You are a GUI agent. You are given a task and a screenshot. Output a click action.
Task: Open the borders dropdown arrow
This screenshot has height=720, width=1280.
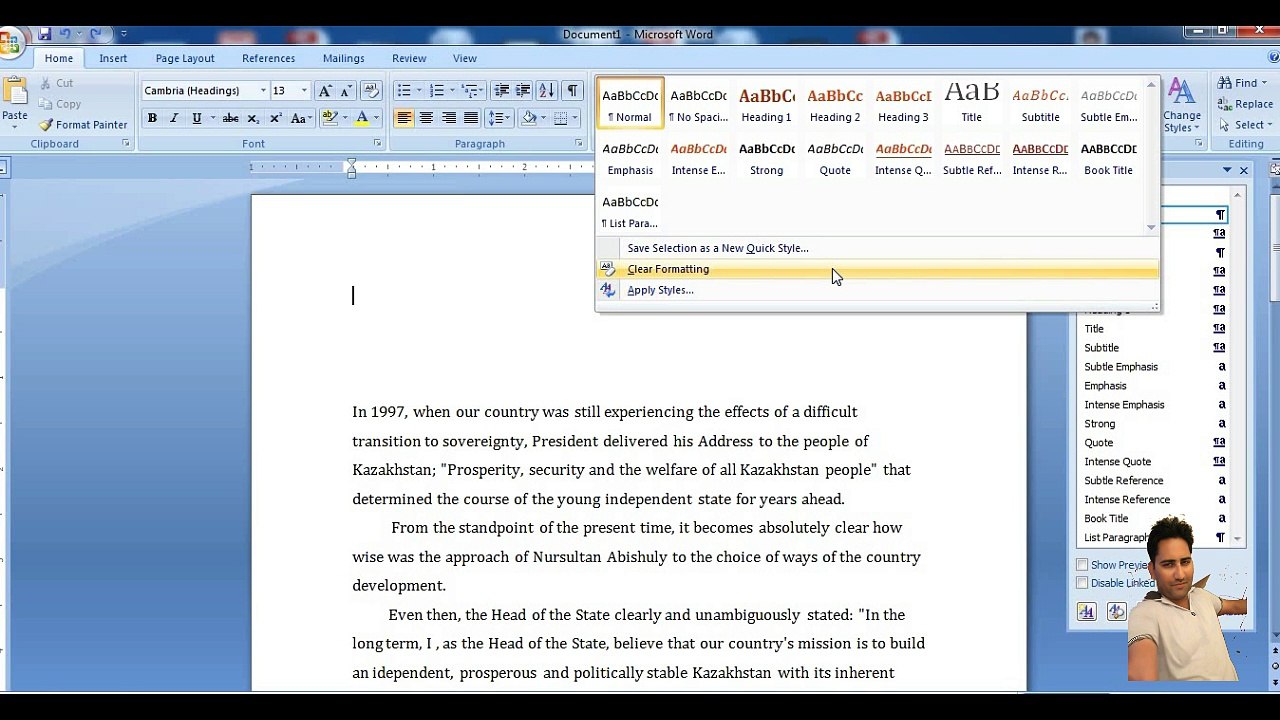(x=574, y=118)
